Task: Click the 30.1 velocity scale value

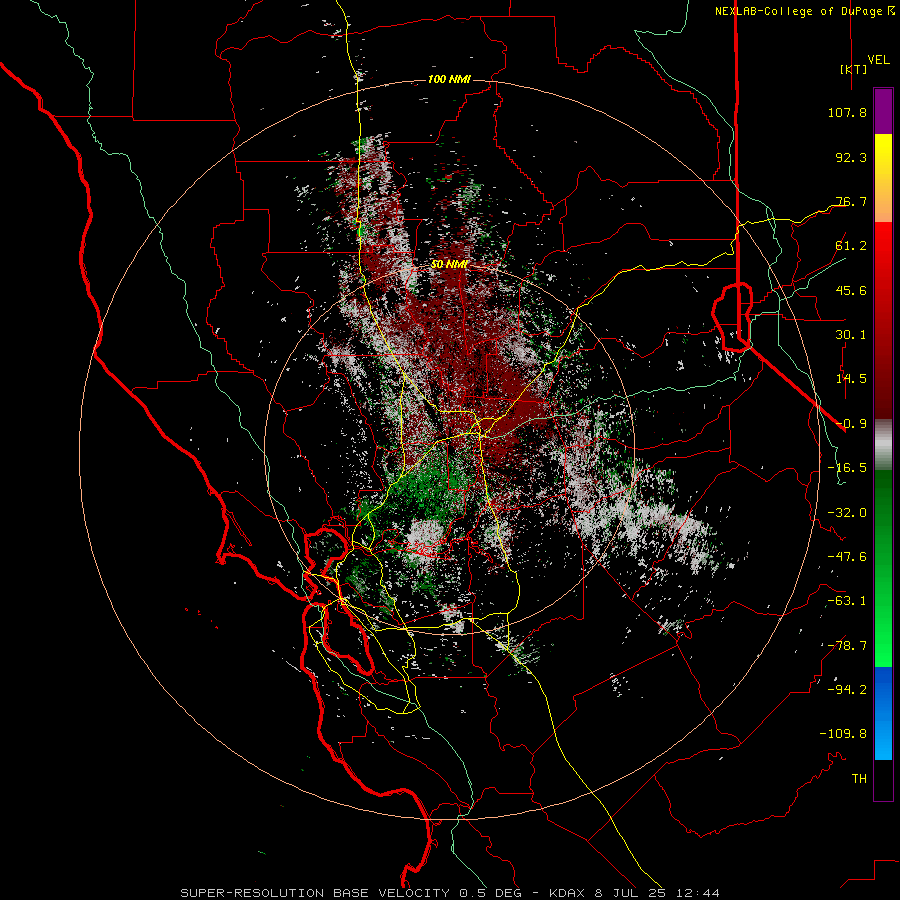Action: point(851,335)
